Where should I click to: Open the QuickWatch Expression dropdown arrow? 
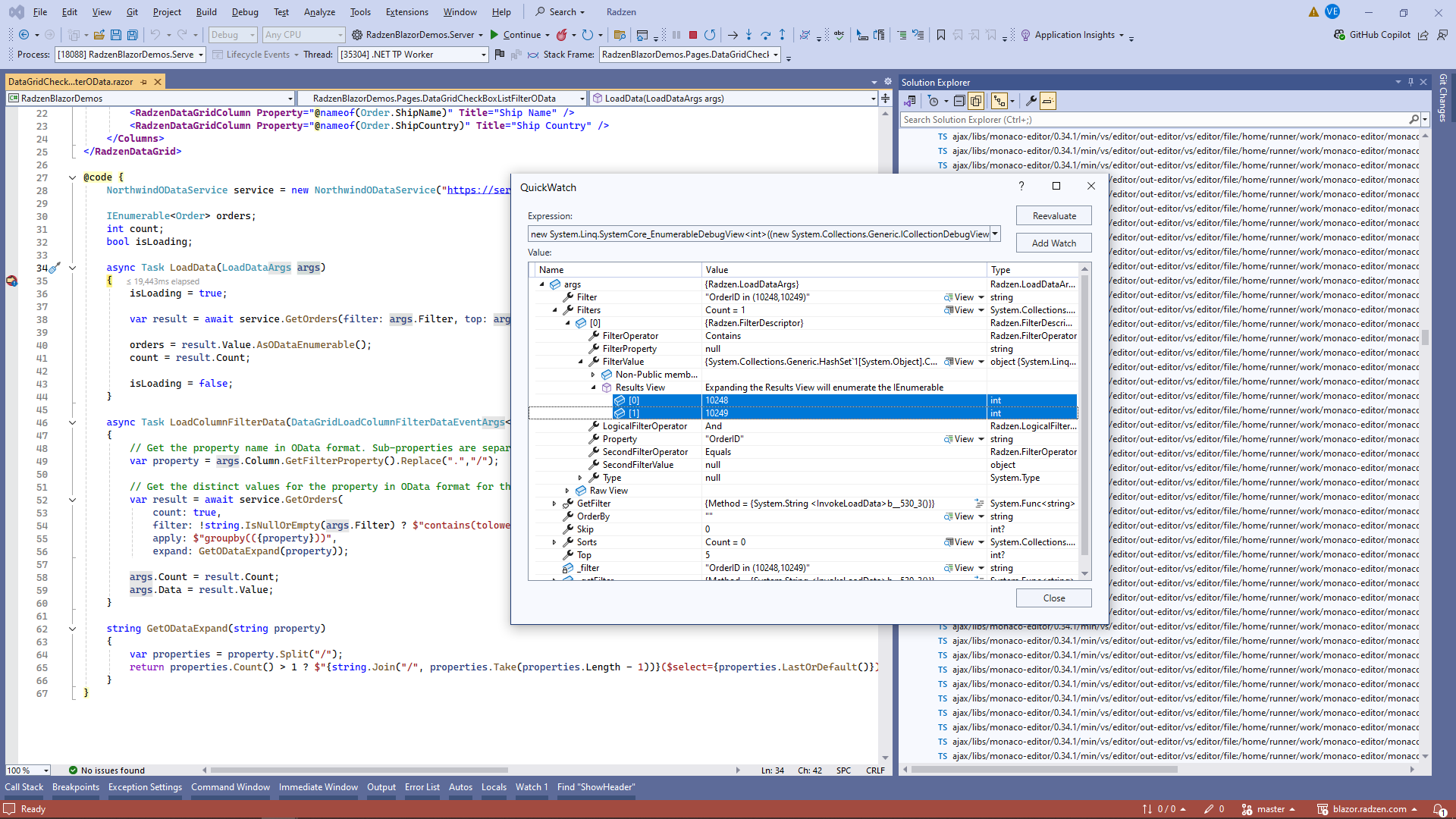(995, 234)
